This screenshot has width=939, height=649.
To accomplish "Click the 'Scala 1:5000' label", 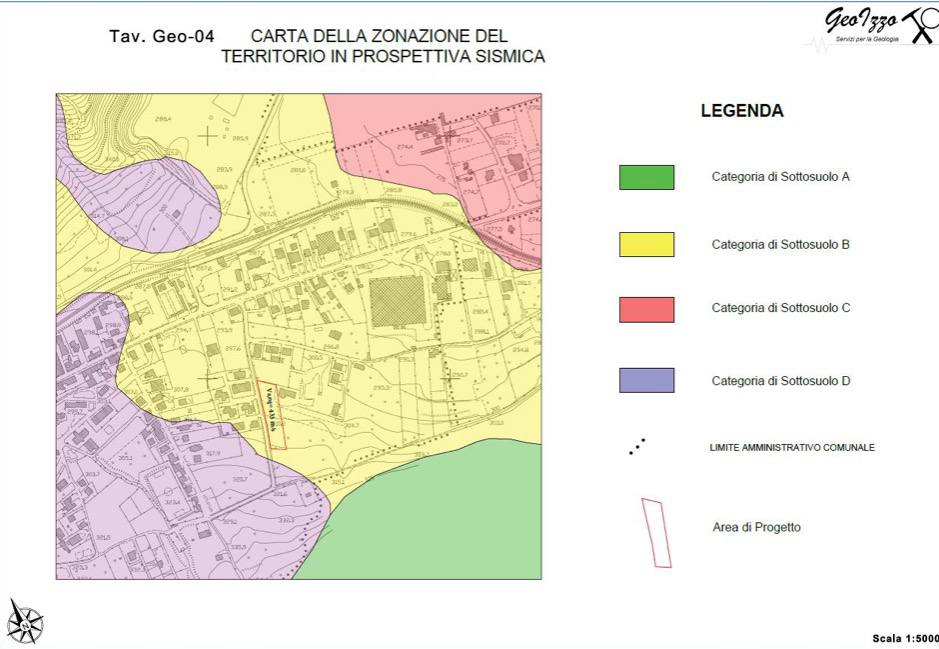I will 905,639.
